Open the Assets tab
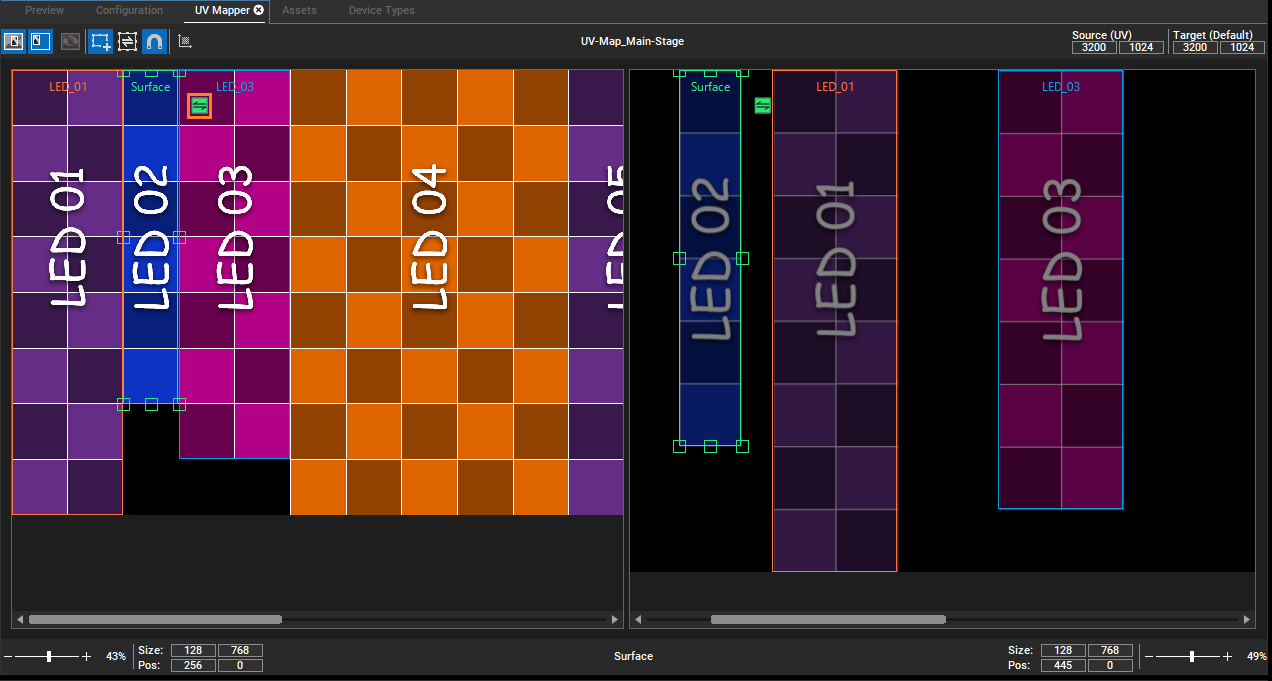Image resolution: width=1272 pixels, height=681 pixels. pos(299,10)
